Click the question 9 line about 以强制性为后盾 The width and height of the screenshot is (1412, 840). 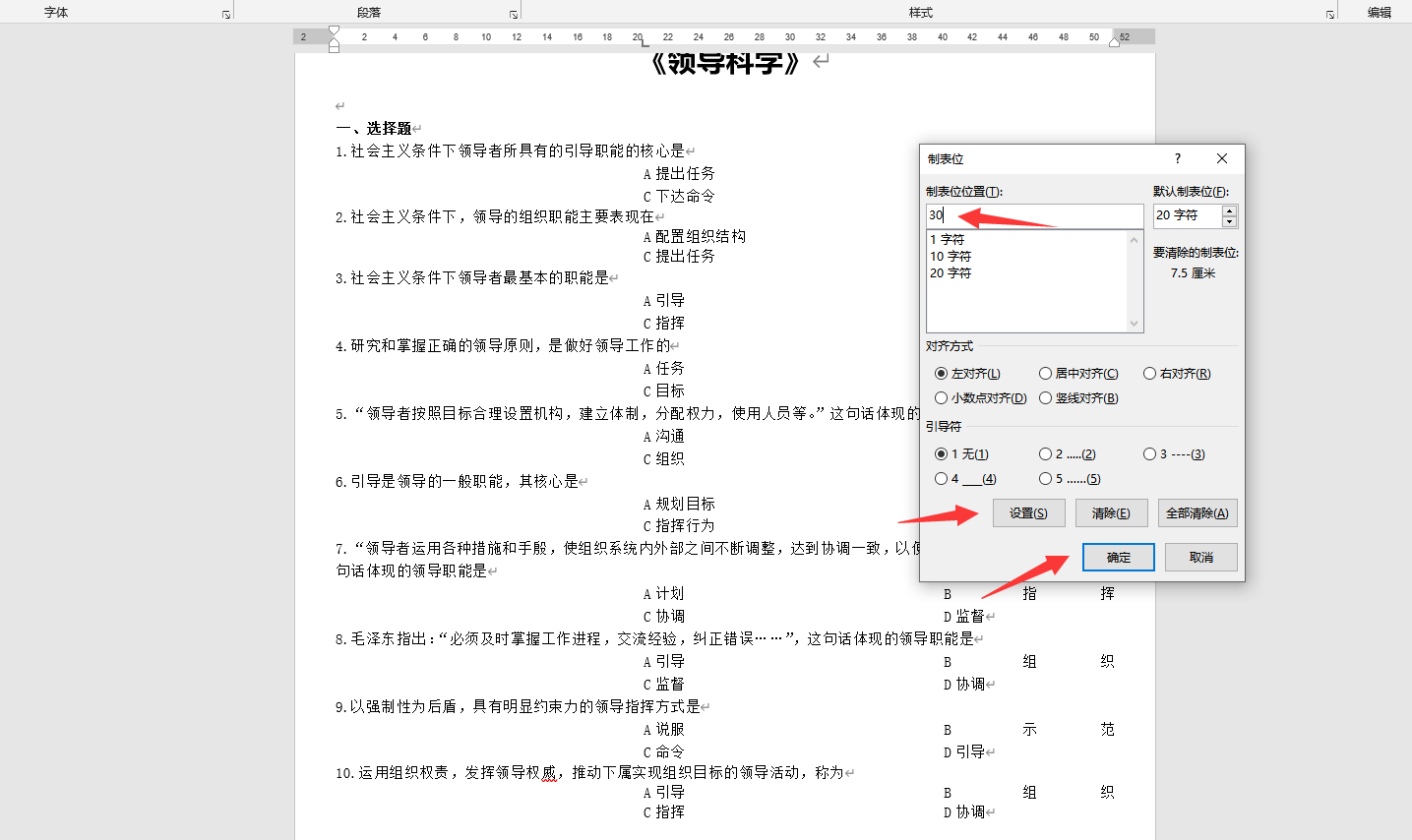(x=518, y=707)
